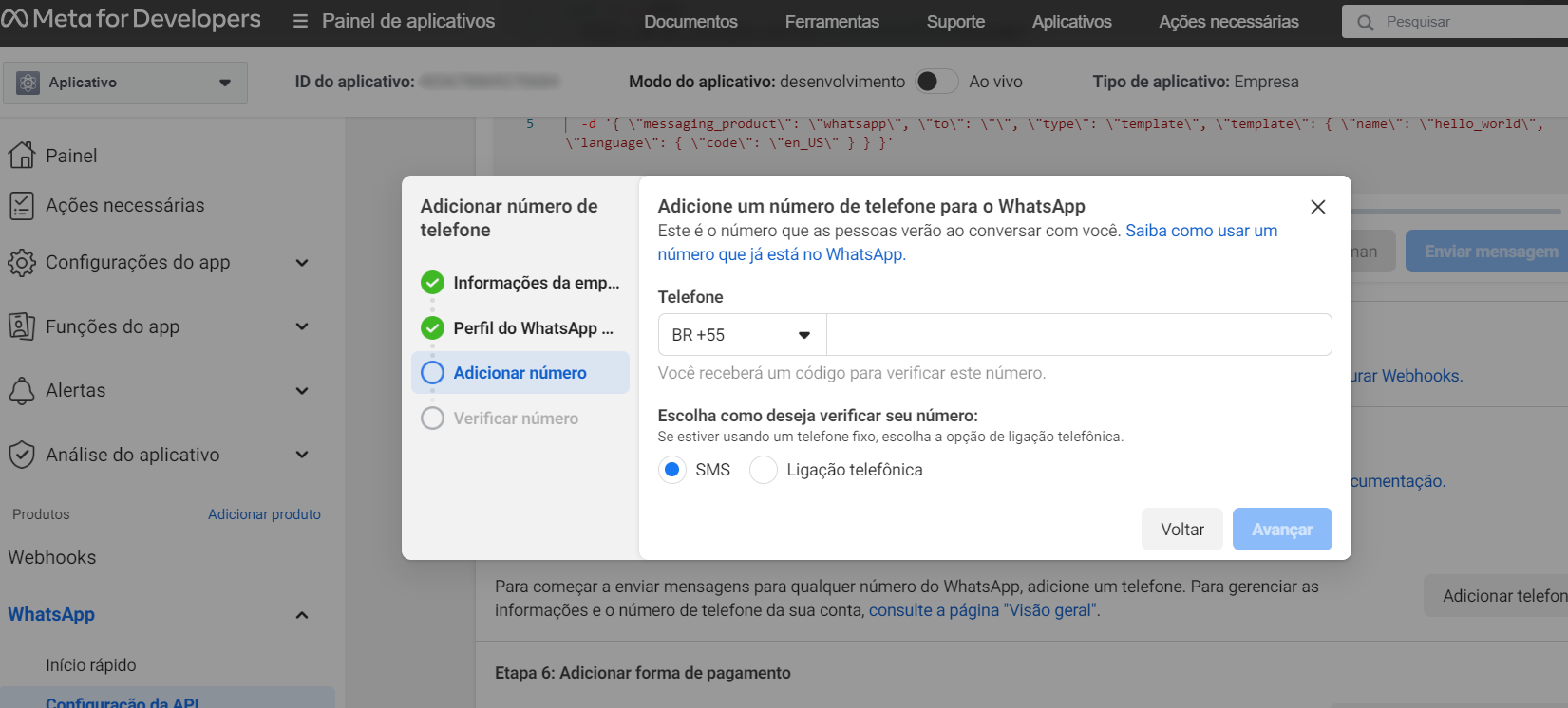
Task: Open Início rápido under WhatsApp
Action: click(x=91, y=665)
